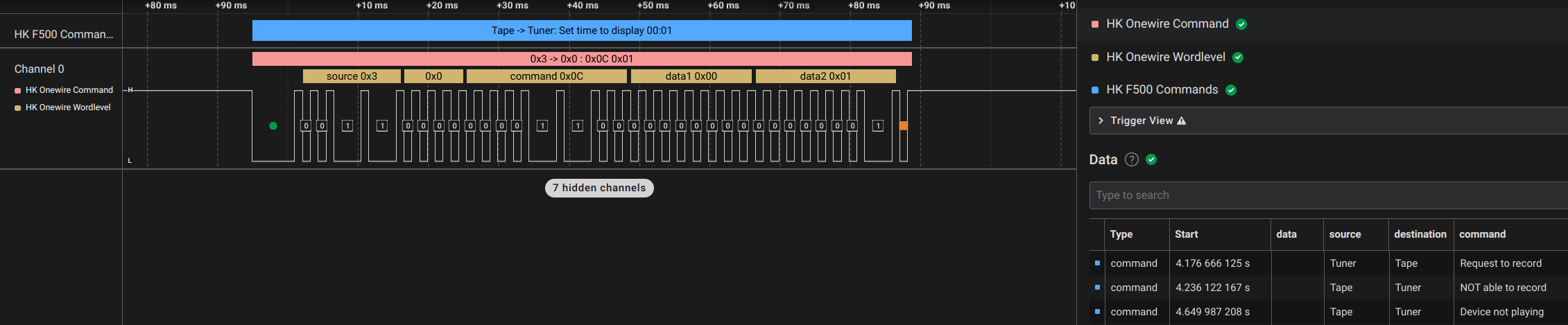Click the green check beside Data help icon
Viewport: 1568px width, 325px height.
tap(1151, 160)
